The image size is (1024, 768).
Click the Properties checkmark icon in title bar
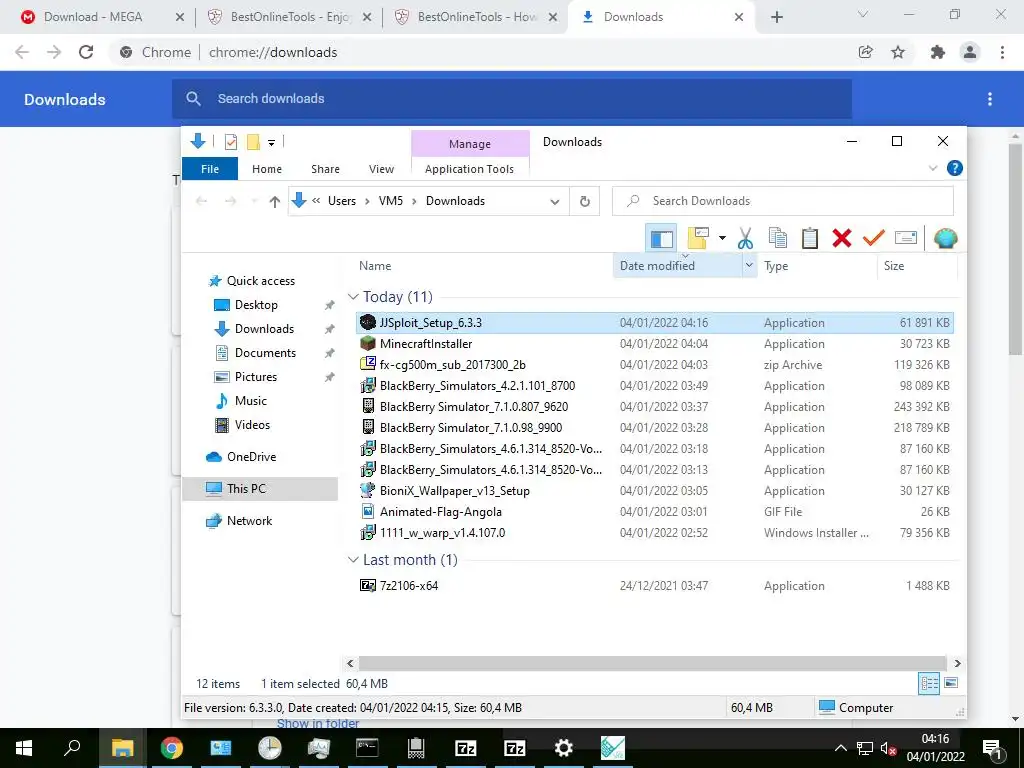click(x=231, y=142)
